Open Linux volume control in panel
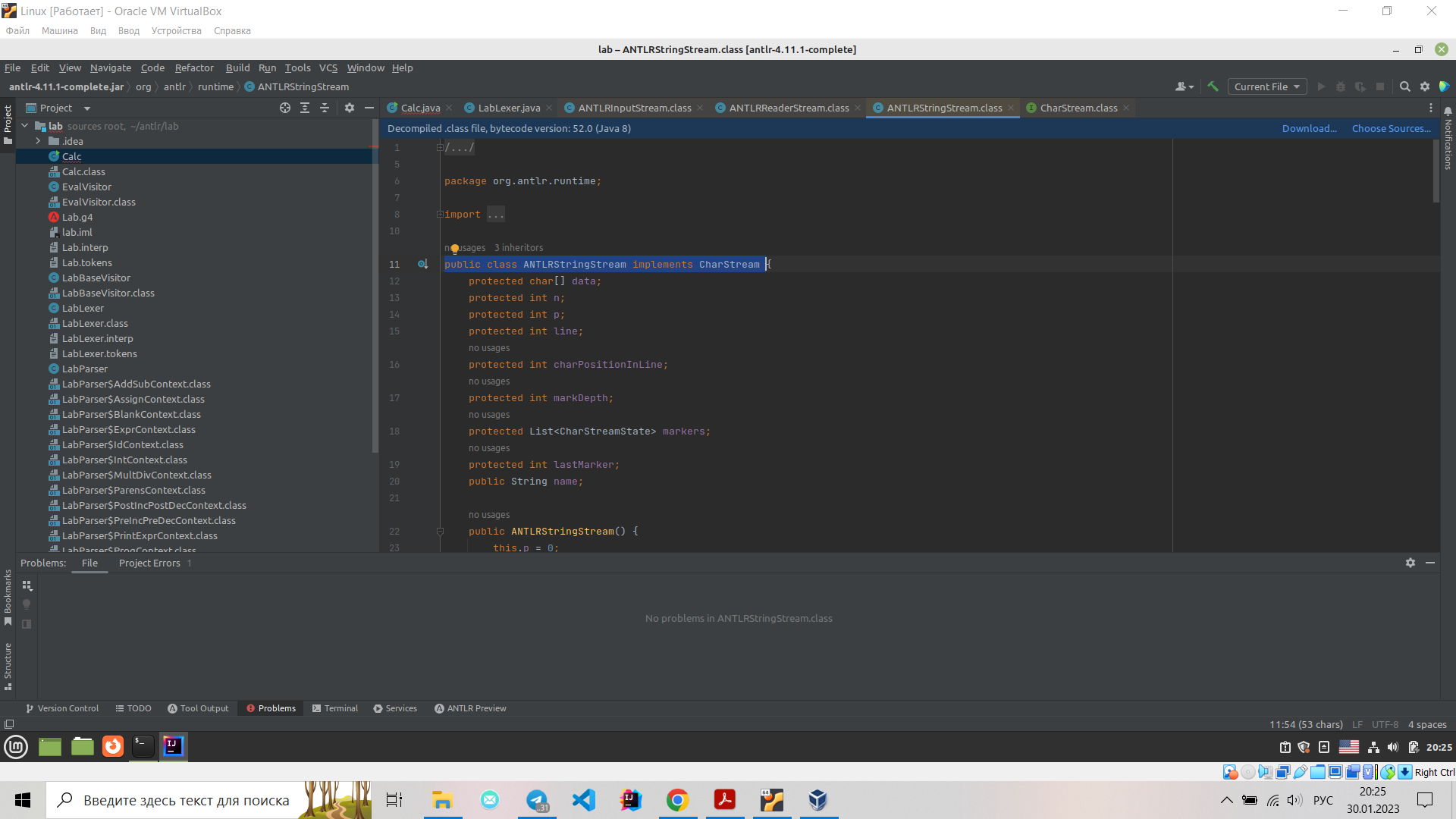The width and height of the screenshot is (1456, 819). (x=1393, y=747)
